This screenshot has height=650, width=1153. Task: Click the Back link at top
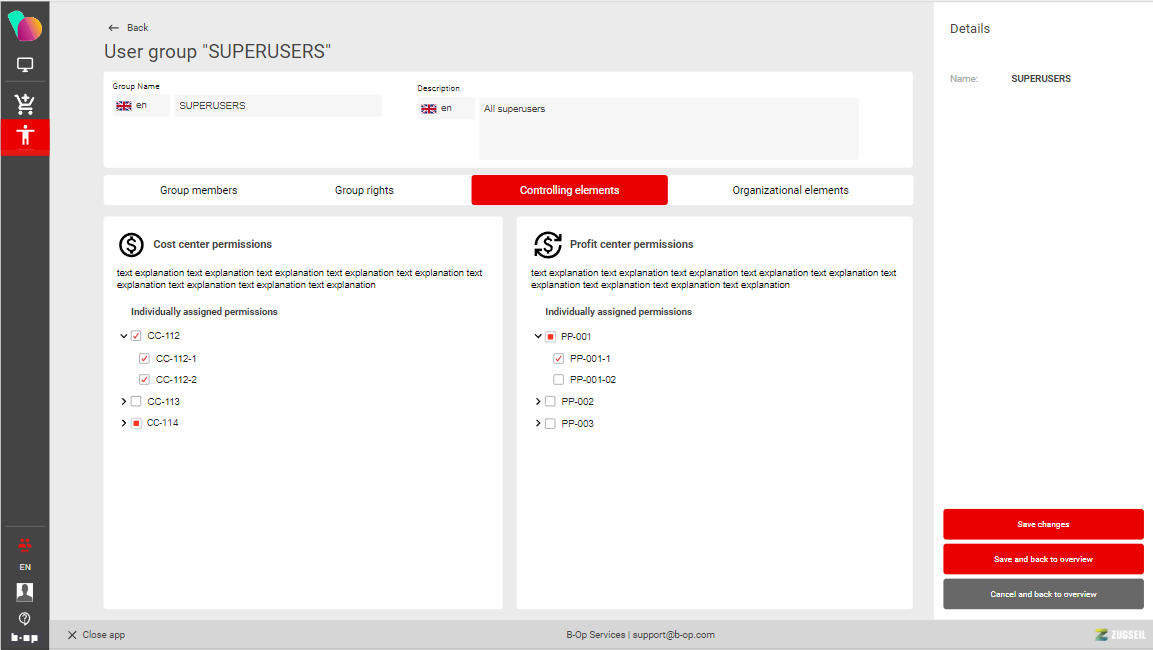pos(129,28)
